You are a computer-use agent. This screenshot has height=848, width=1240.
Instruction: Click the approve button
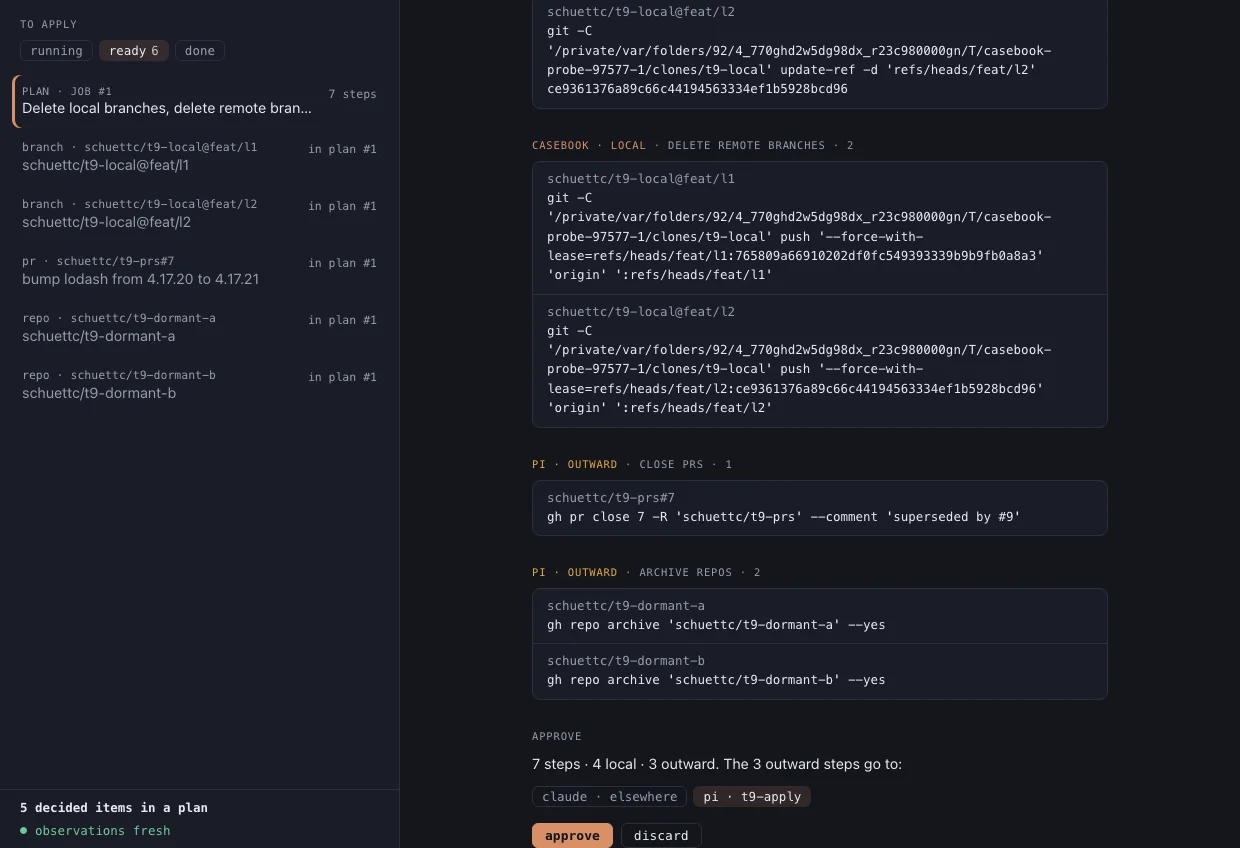point(572,836)
